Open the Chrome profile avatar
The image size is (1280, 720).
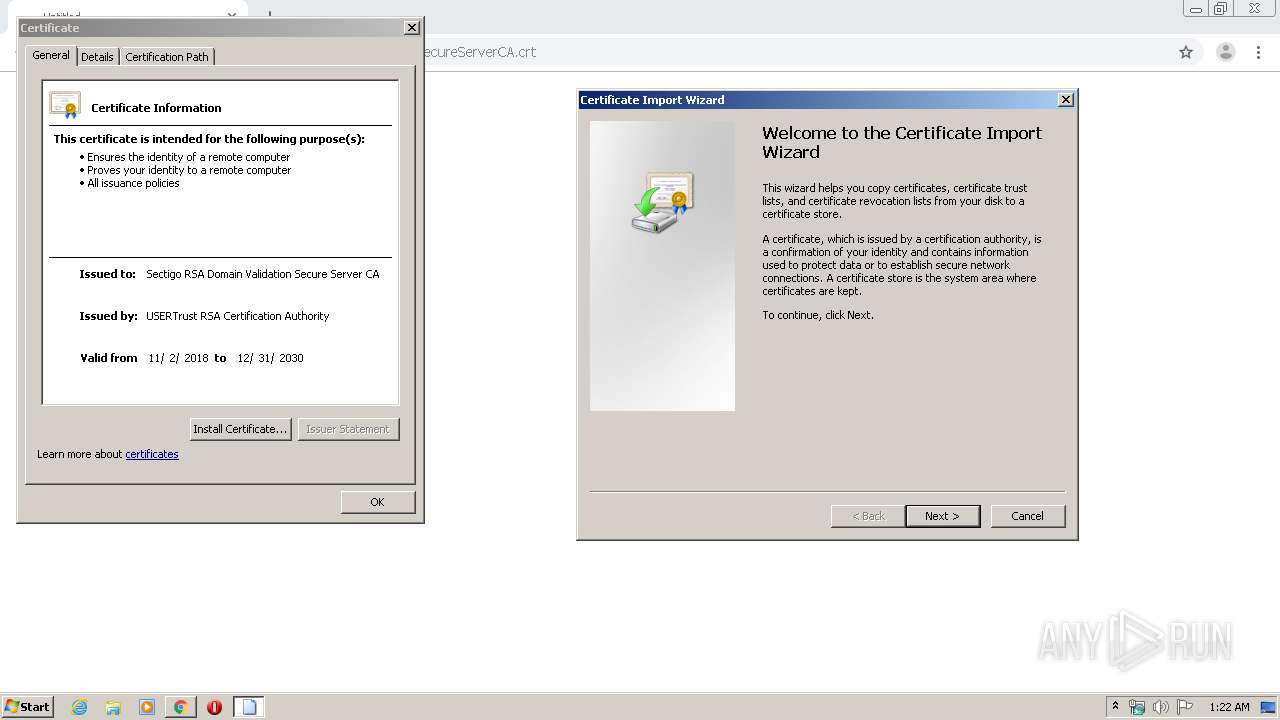1226,52
